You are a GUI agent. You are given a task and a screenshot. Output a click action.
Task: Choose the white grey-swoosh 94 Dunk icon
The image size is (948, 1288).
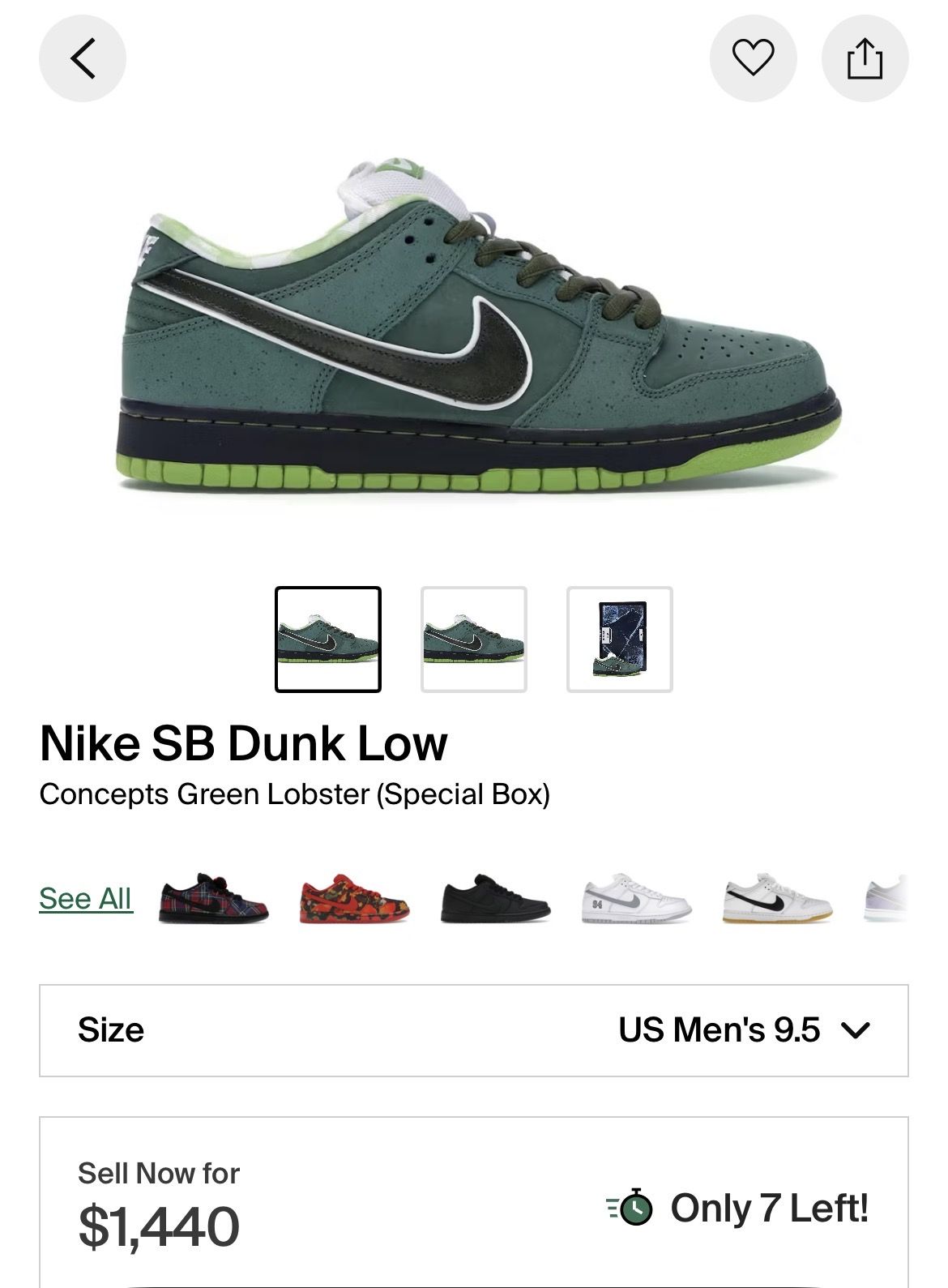pos(637,898)
